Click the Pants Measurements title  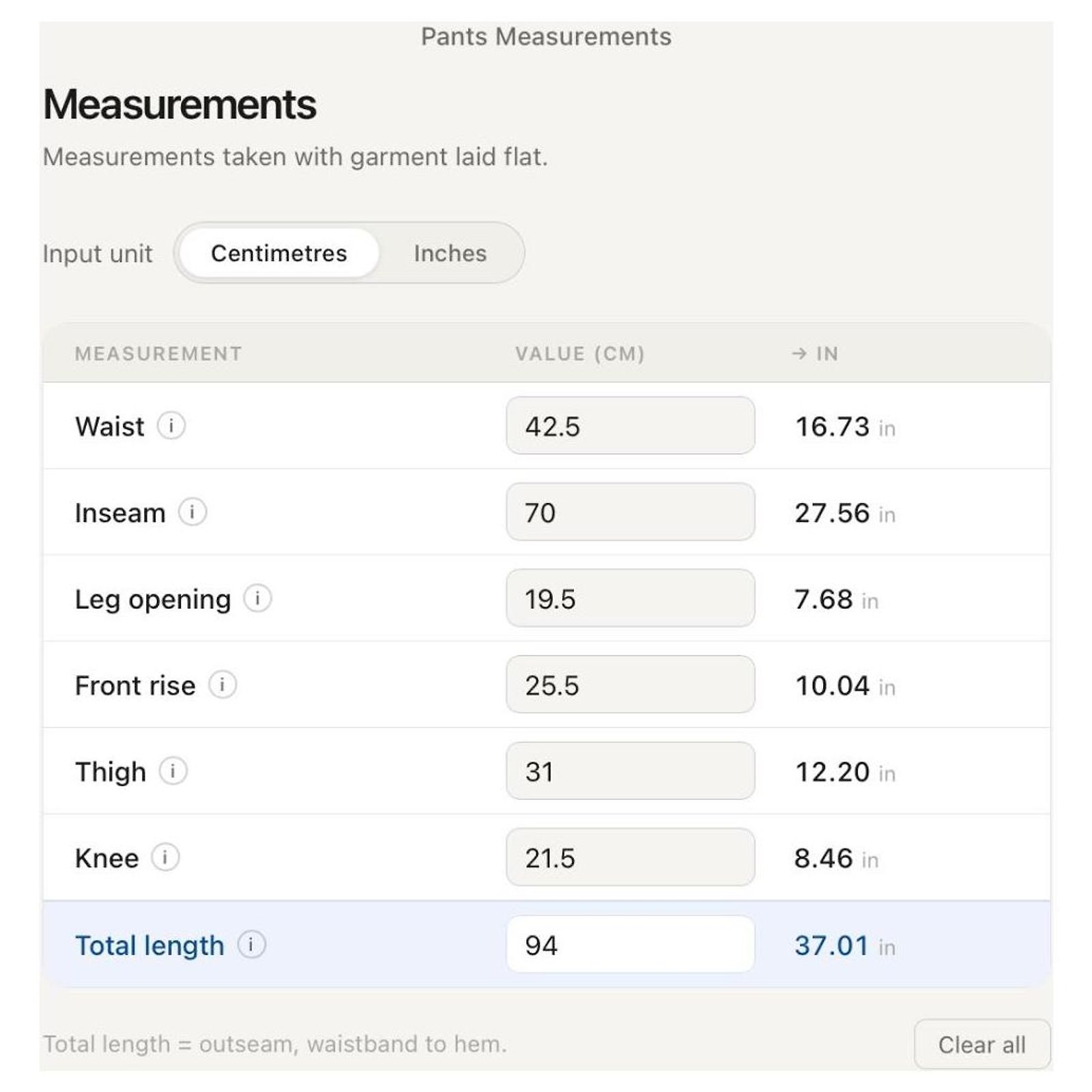coord(546,36)
